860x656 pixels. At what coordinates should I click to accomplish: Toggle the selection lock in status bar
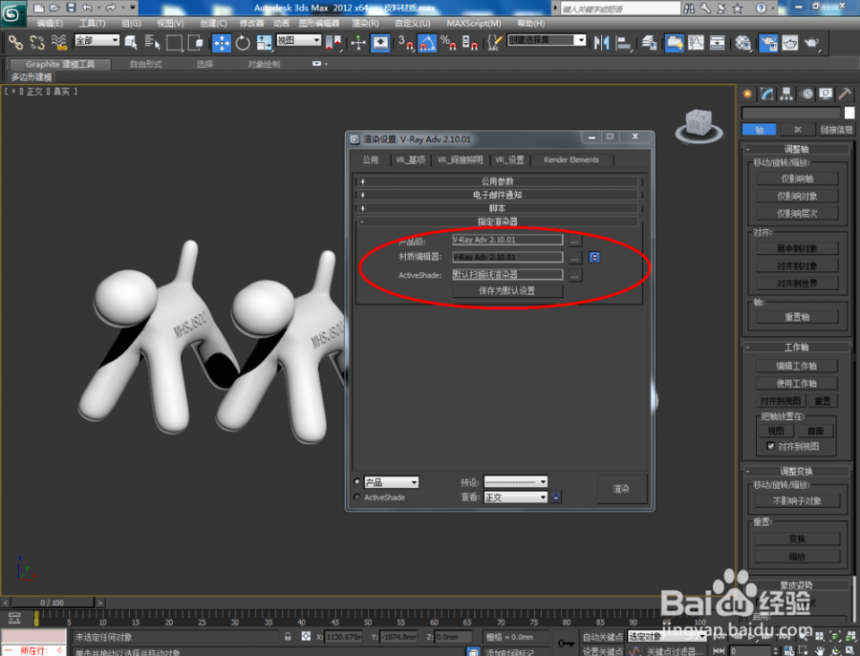pos(288,636)
